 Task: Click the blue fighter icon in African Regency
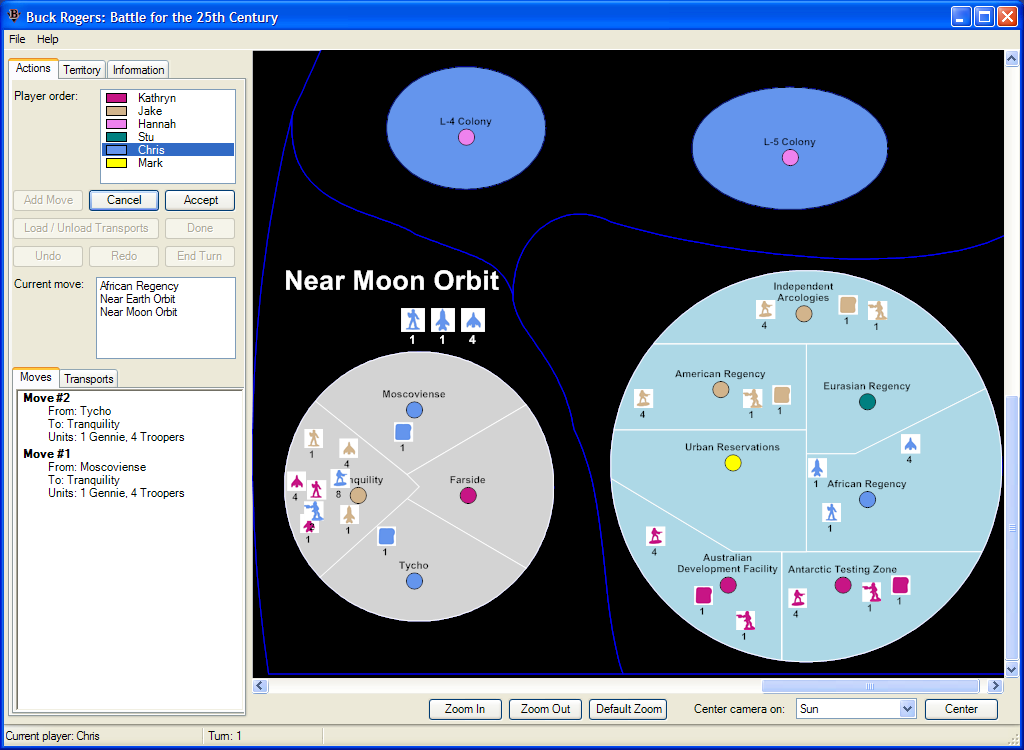point(910,444)
